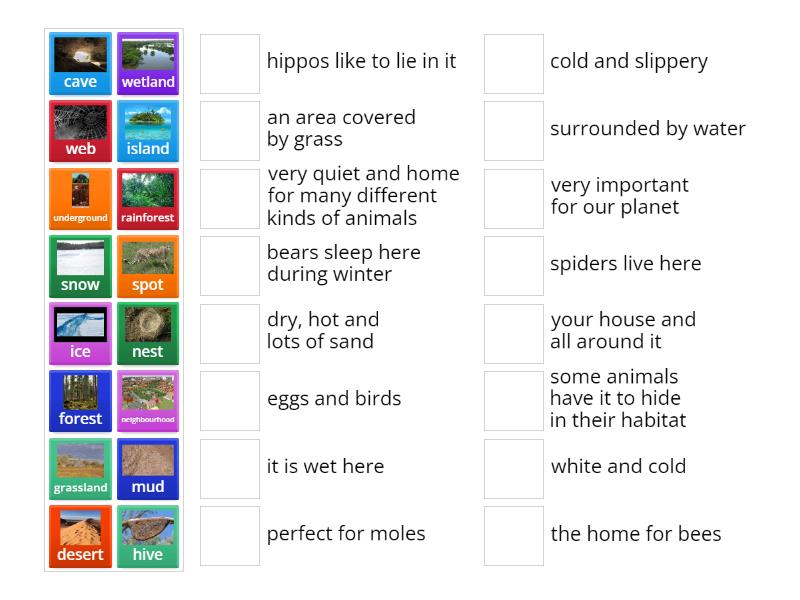Viewport: 800px width, 600px height.
Task: Click the hive image tile
Action: click(x=148, y=536)
